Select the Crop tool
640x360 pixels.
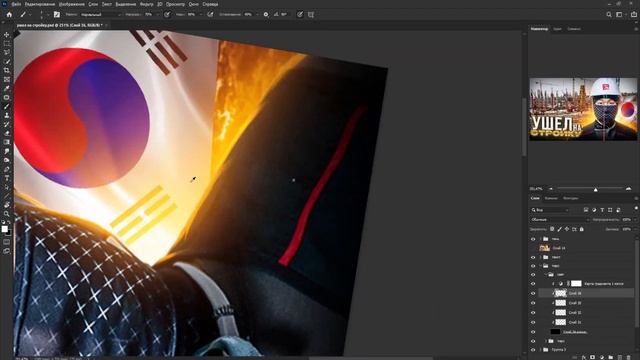(7, 71)
